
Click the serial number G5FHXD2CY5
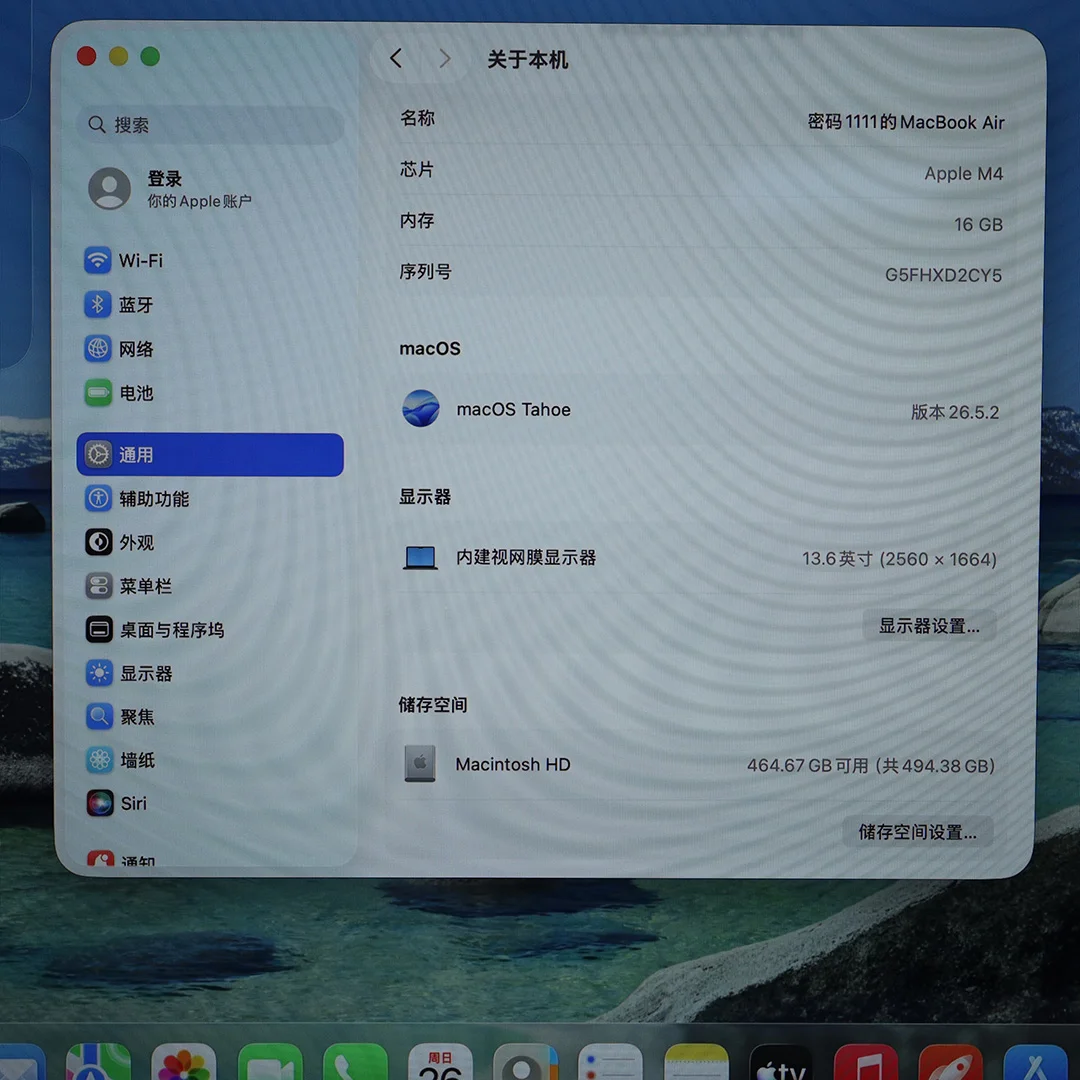(943, 275)
